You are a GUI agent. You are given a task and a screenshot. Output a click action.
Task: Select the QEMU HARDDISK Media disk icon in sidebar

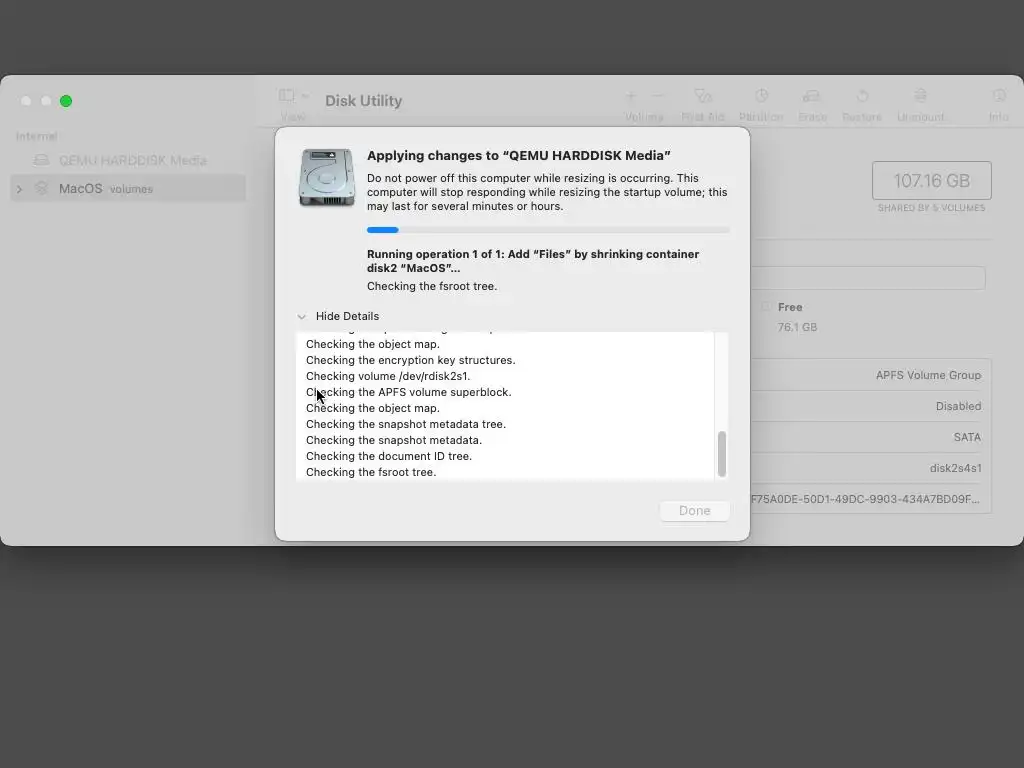coord(41,160)
